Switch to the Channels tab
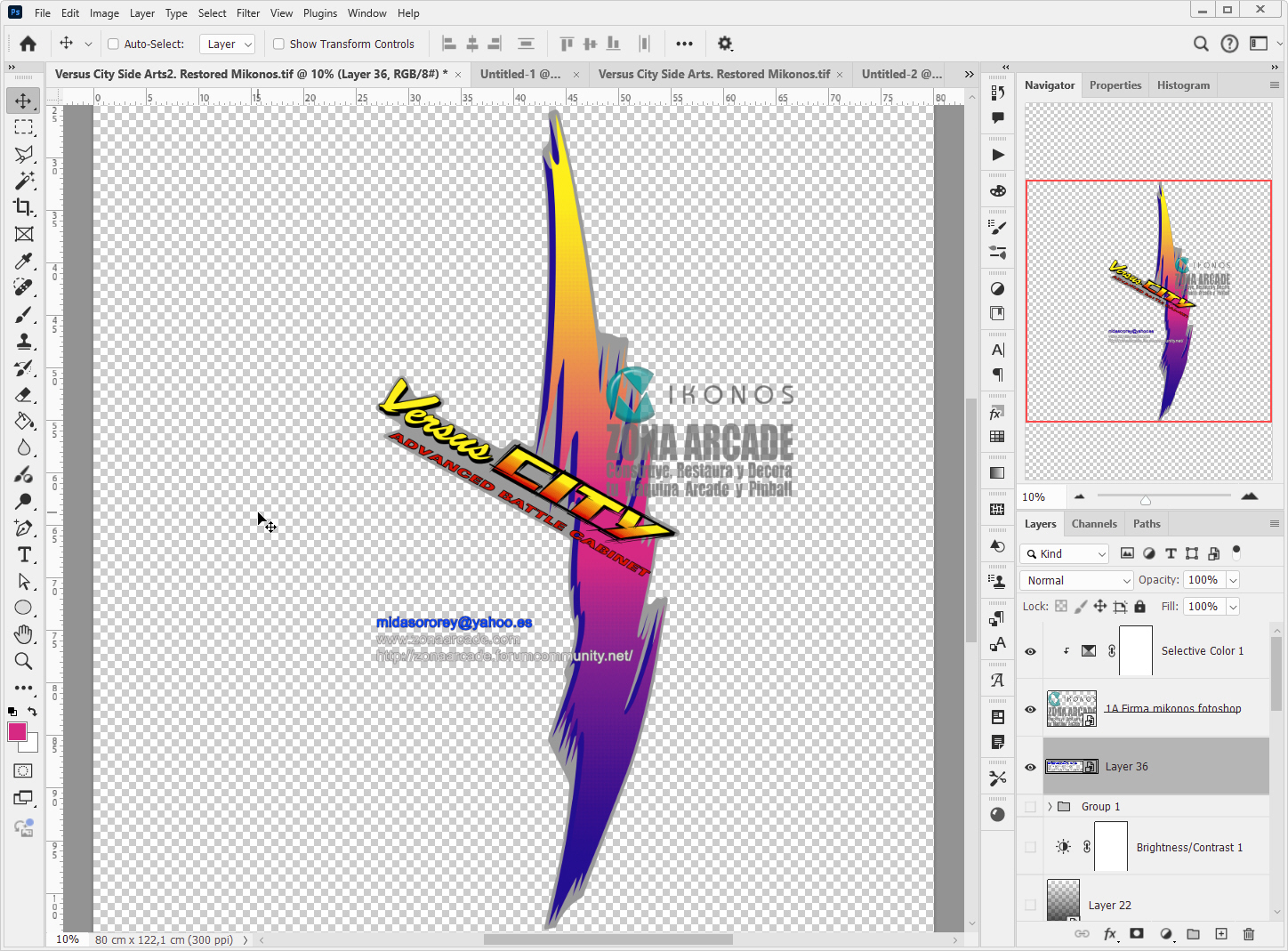This screenshot has width=1288, height=951. [x=1093, y=524]
